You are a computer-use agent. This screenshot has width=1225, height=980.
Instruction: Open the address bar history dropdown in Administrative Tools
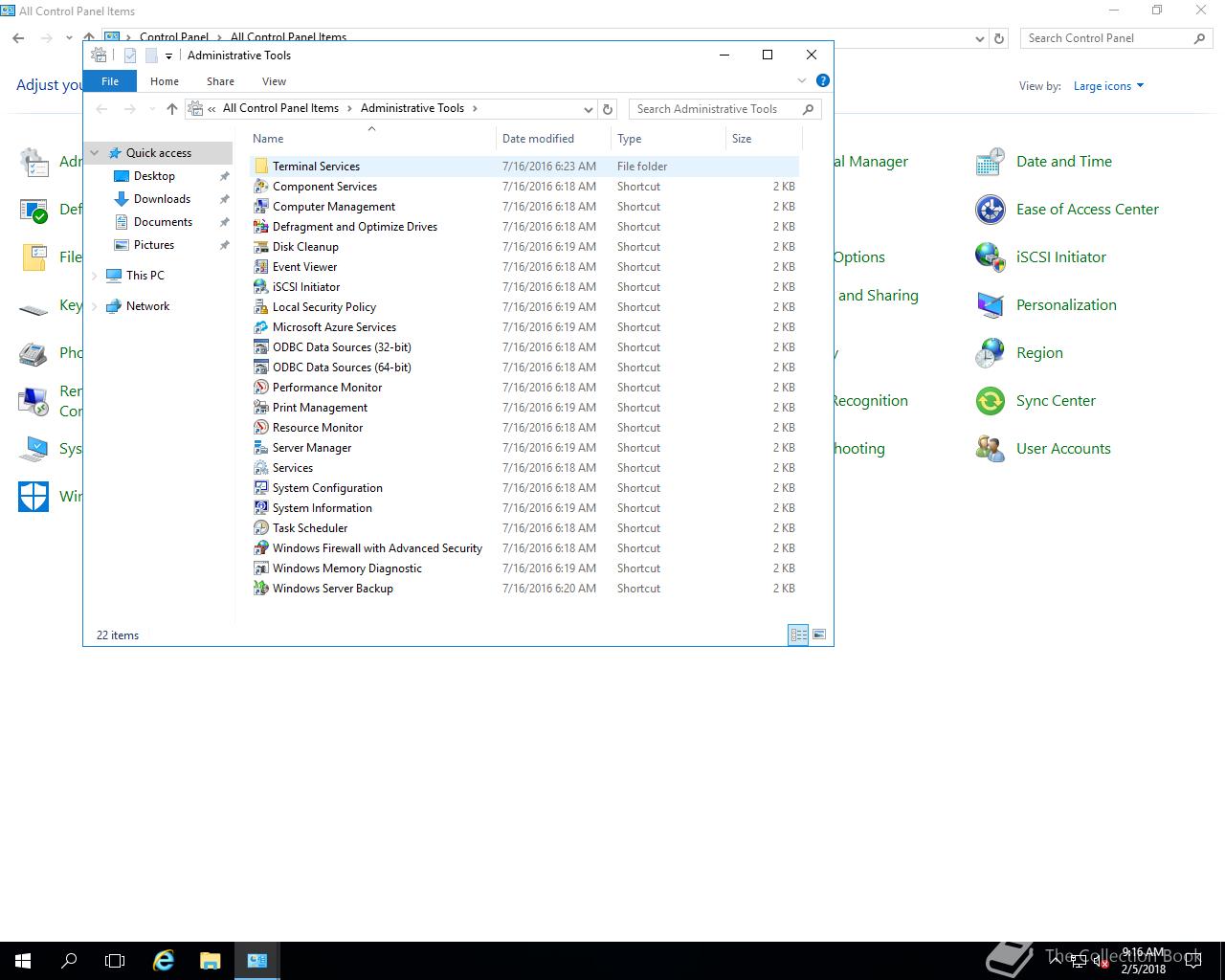click(588, 109)
